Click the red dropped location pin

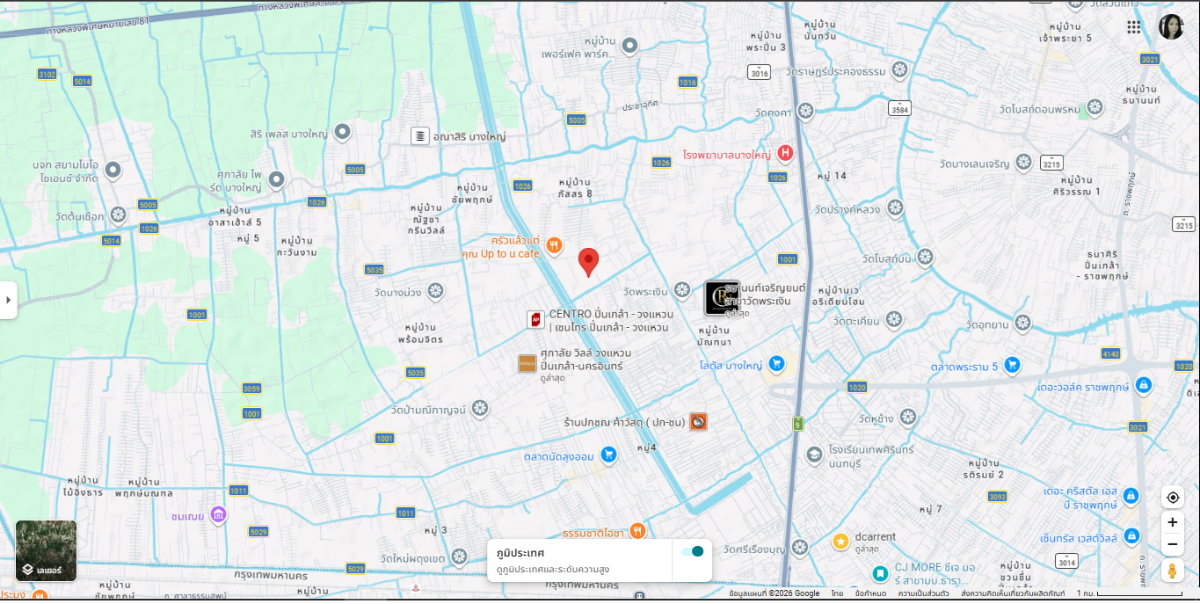589,262
